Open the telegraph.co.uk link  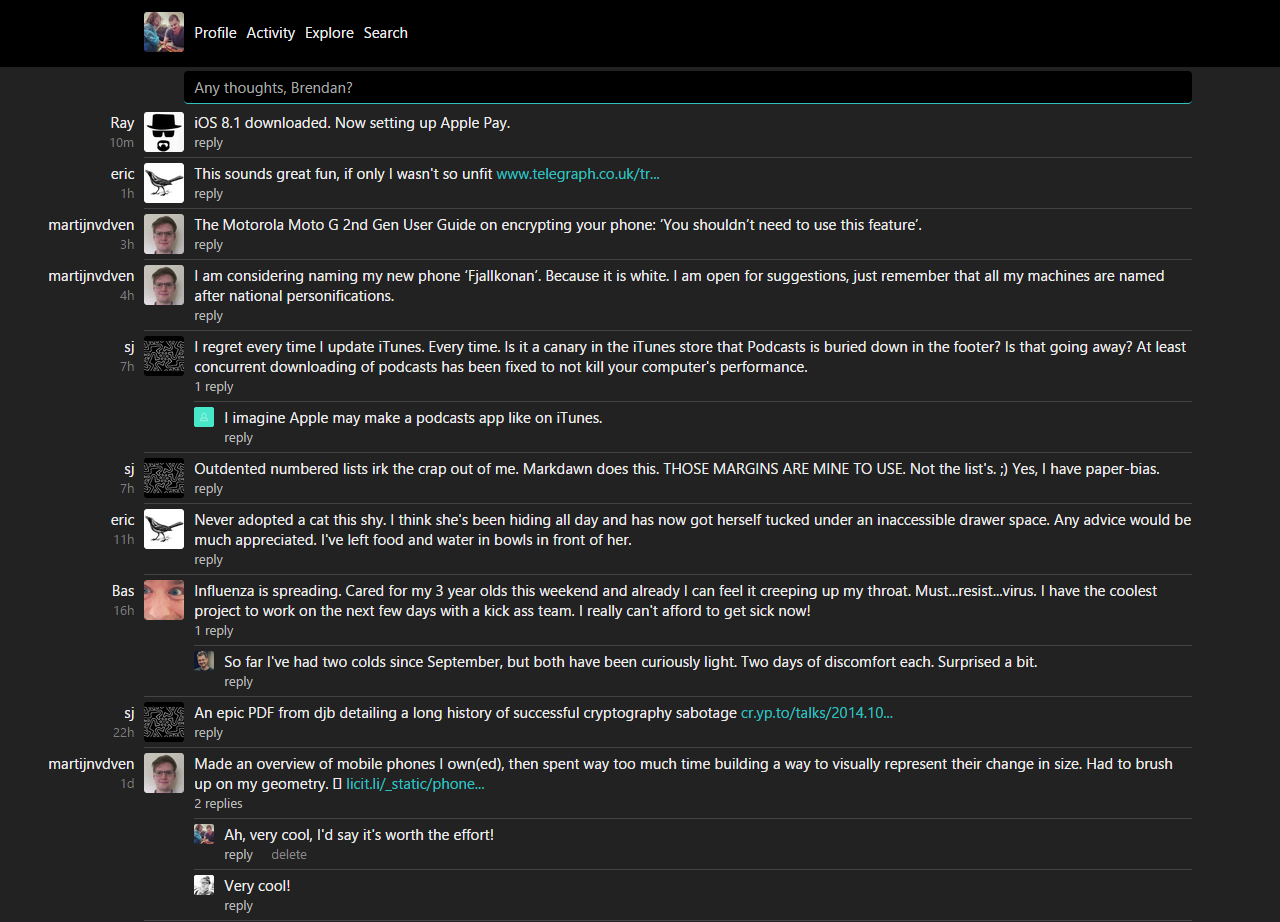(578, 174)
